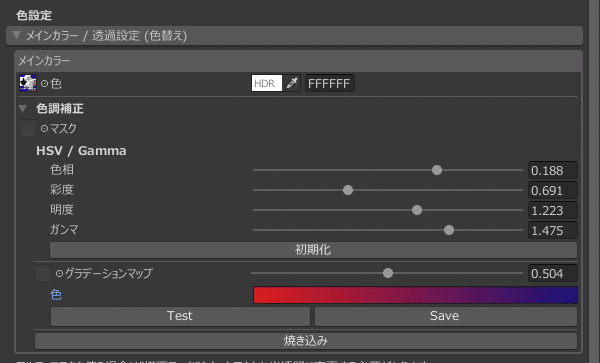This screenshot has width=600, height=363.
Task: Click the FFFFFF hex color field
Action: tap(329, 83)
